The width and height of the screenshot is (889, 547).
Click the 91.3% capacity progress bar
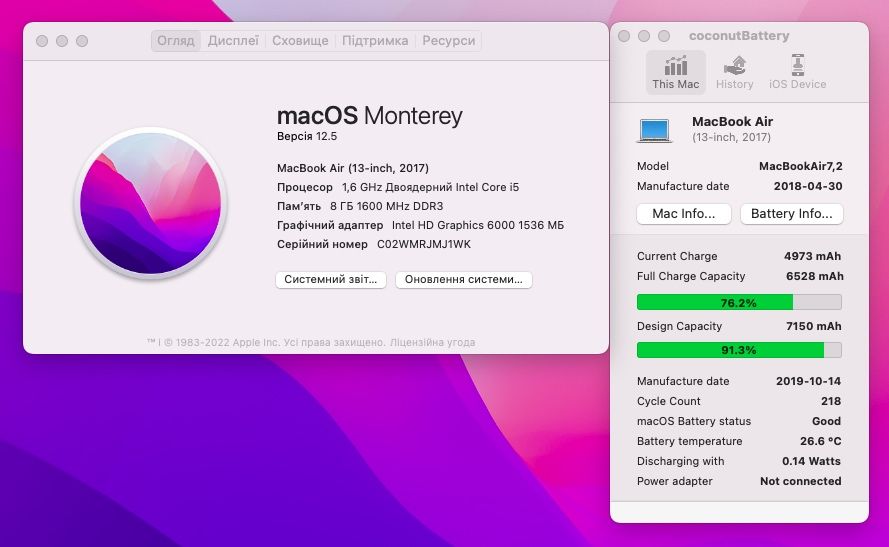[739, 350]
